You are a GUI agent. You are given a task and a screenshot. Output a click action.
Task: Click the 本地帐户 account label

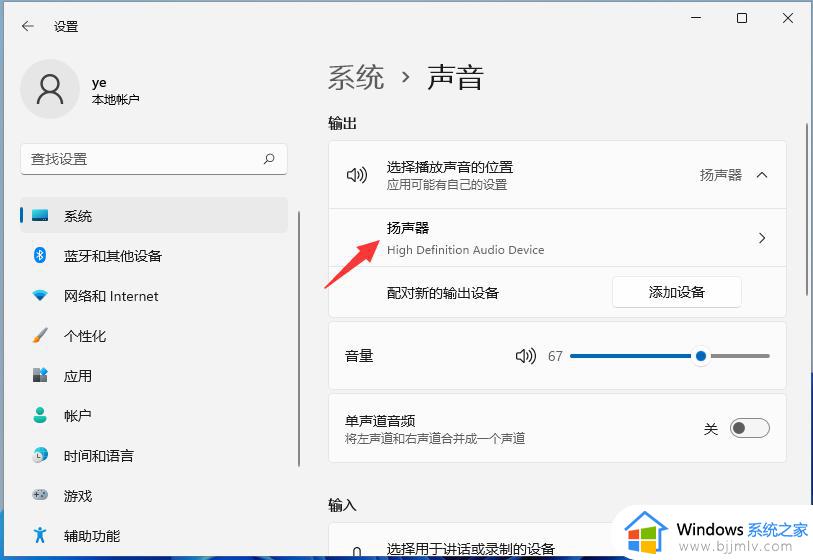115,99
